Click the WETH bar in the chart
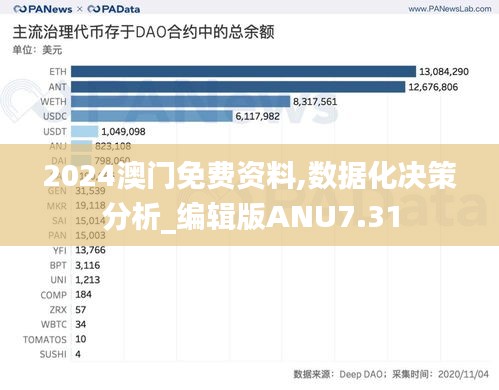This screenshot has width=499, height=390. pyautogui.click(x=180, y=101)
